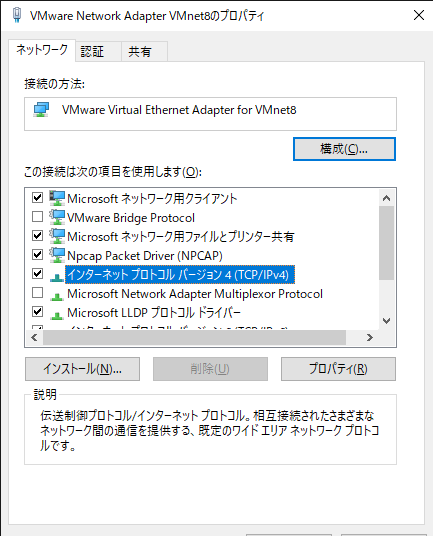The height and width of the screenshot is (536, 433).
Task: Click the list scroll up arrow
Action: point(387,198)
